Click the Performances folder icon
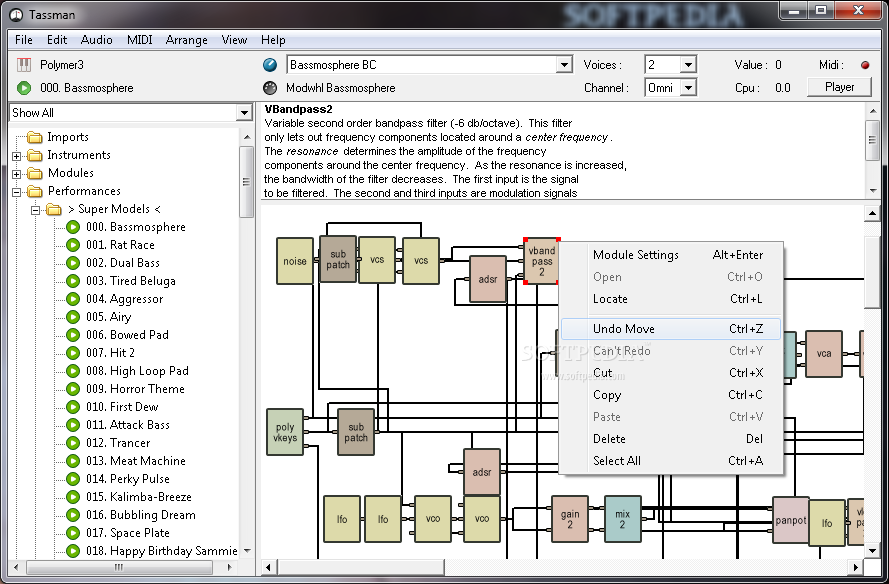 click(x=35, y=191)
